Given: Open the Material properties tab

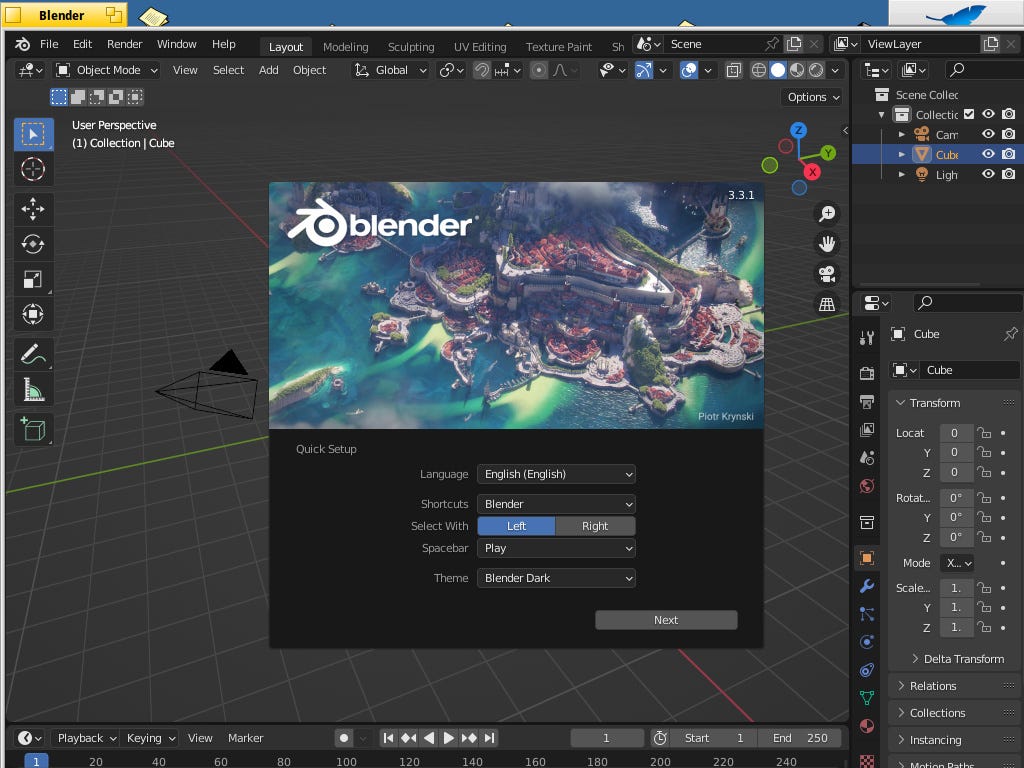Looking at the screenshot, I should tap(867, 726).
